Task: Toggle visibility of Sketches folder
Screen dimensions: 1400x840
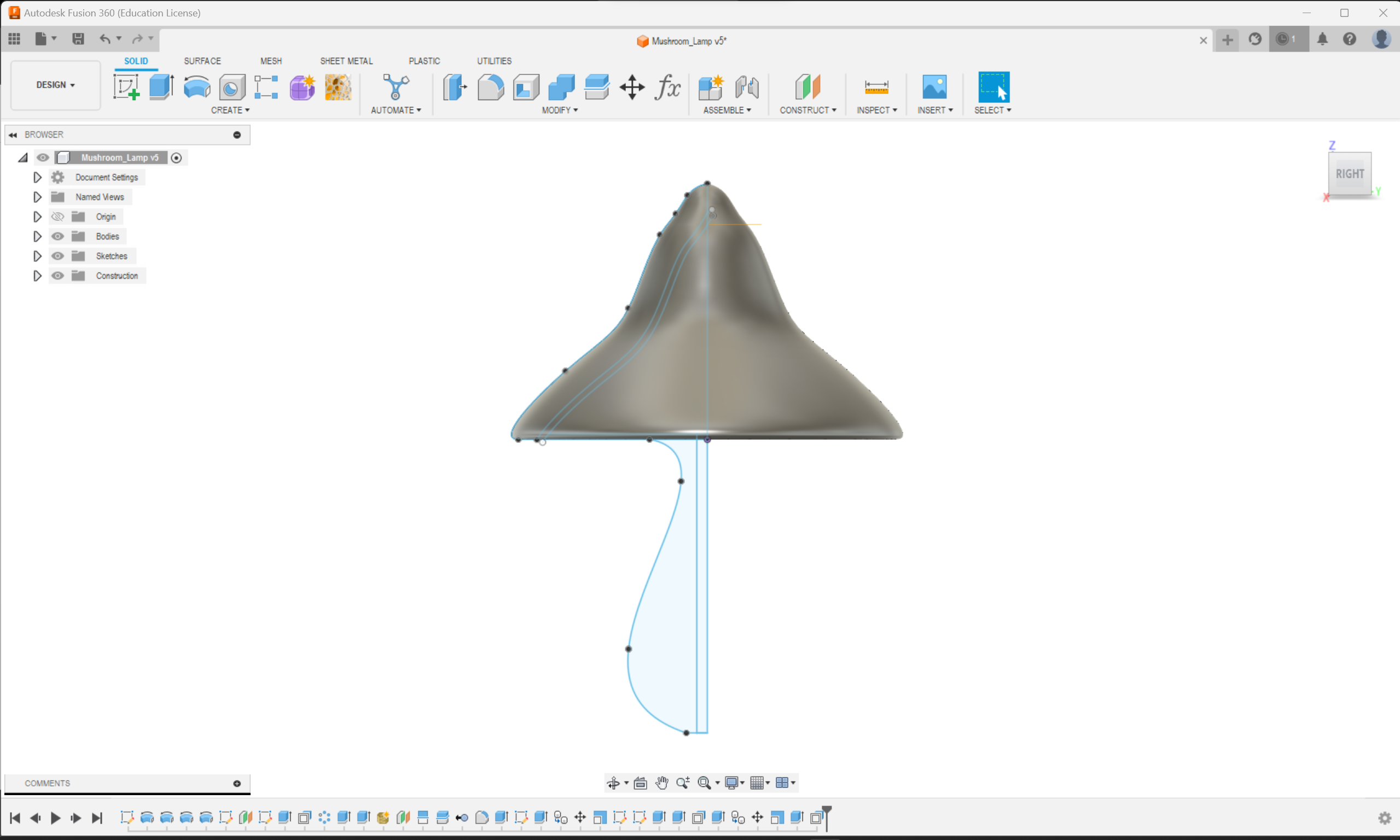Action: [58, 256]
